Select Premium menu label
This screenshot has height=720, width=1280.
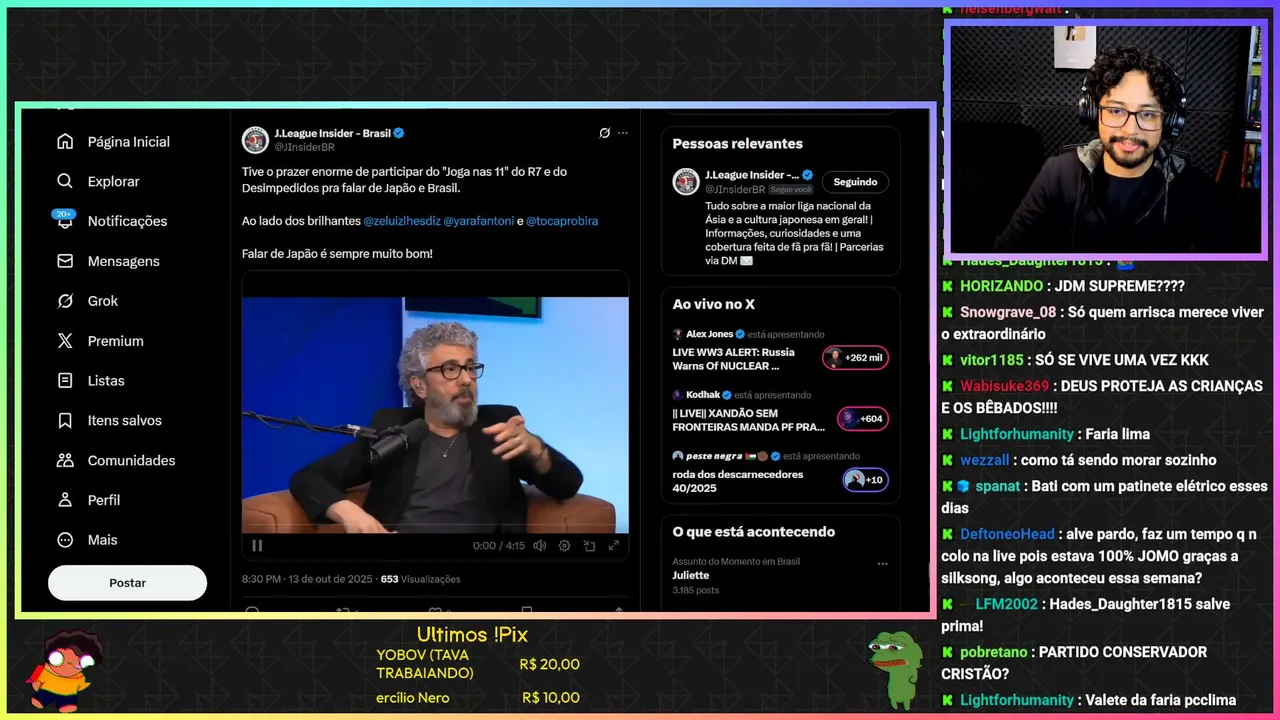[115, 341]
